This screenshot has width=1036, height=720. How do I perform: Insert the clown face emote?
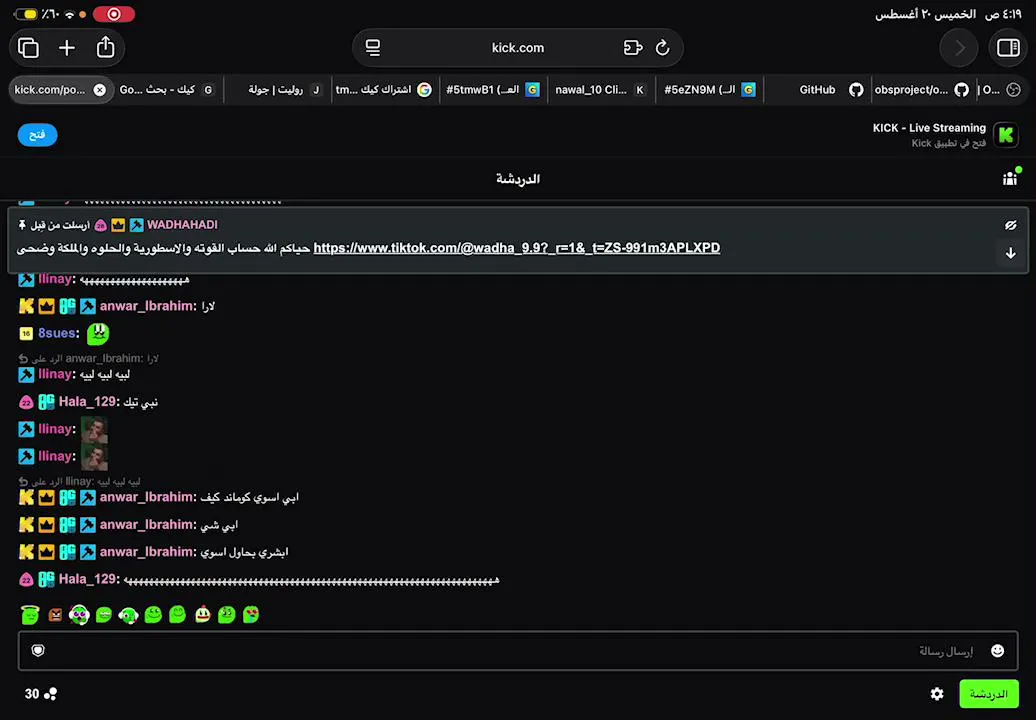click(79, 615)
